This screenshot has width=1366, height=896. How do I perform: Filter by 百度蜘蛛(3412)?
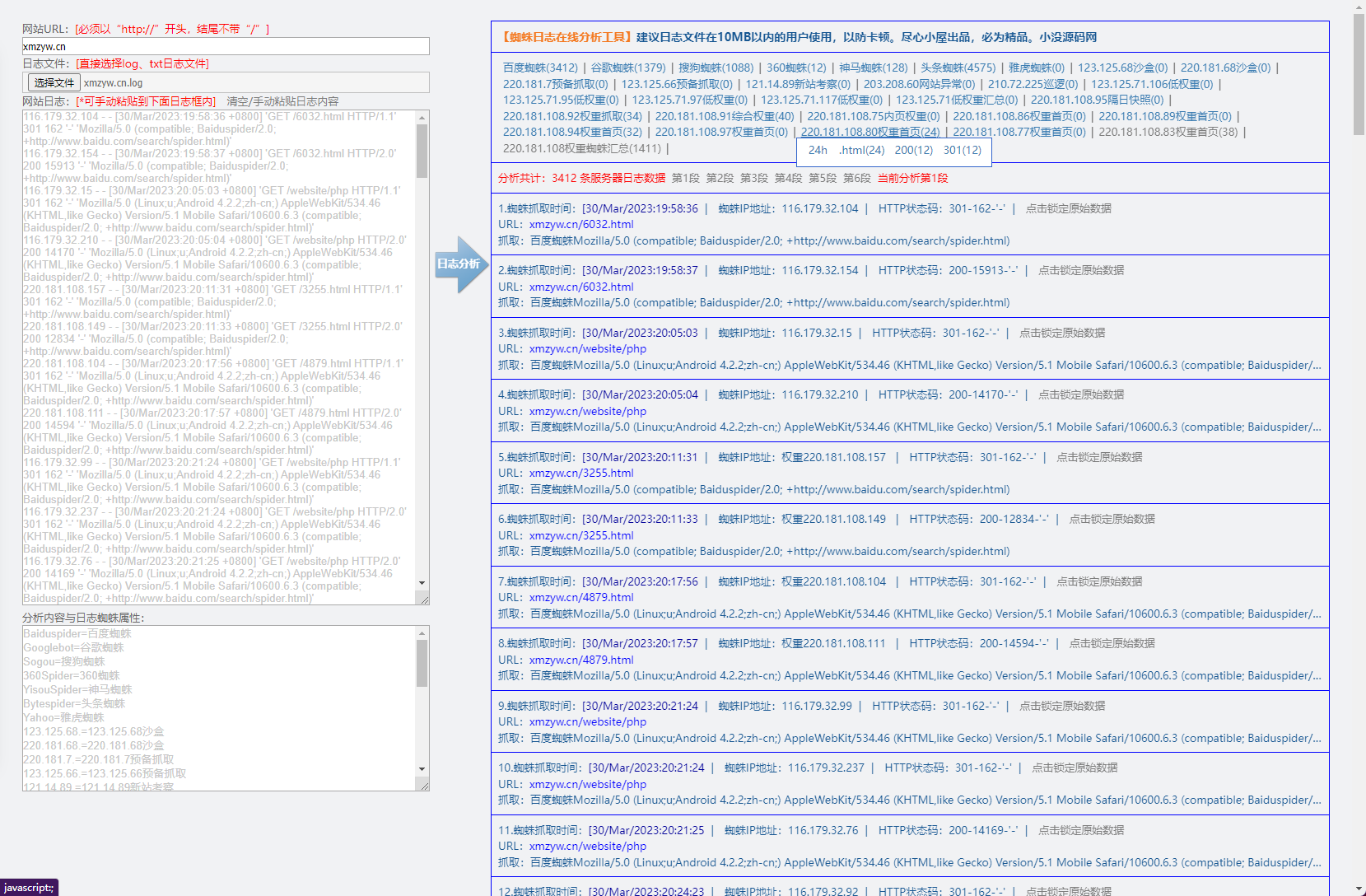[540, 68]
